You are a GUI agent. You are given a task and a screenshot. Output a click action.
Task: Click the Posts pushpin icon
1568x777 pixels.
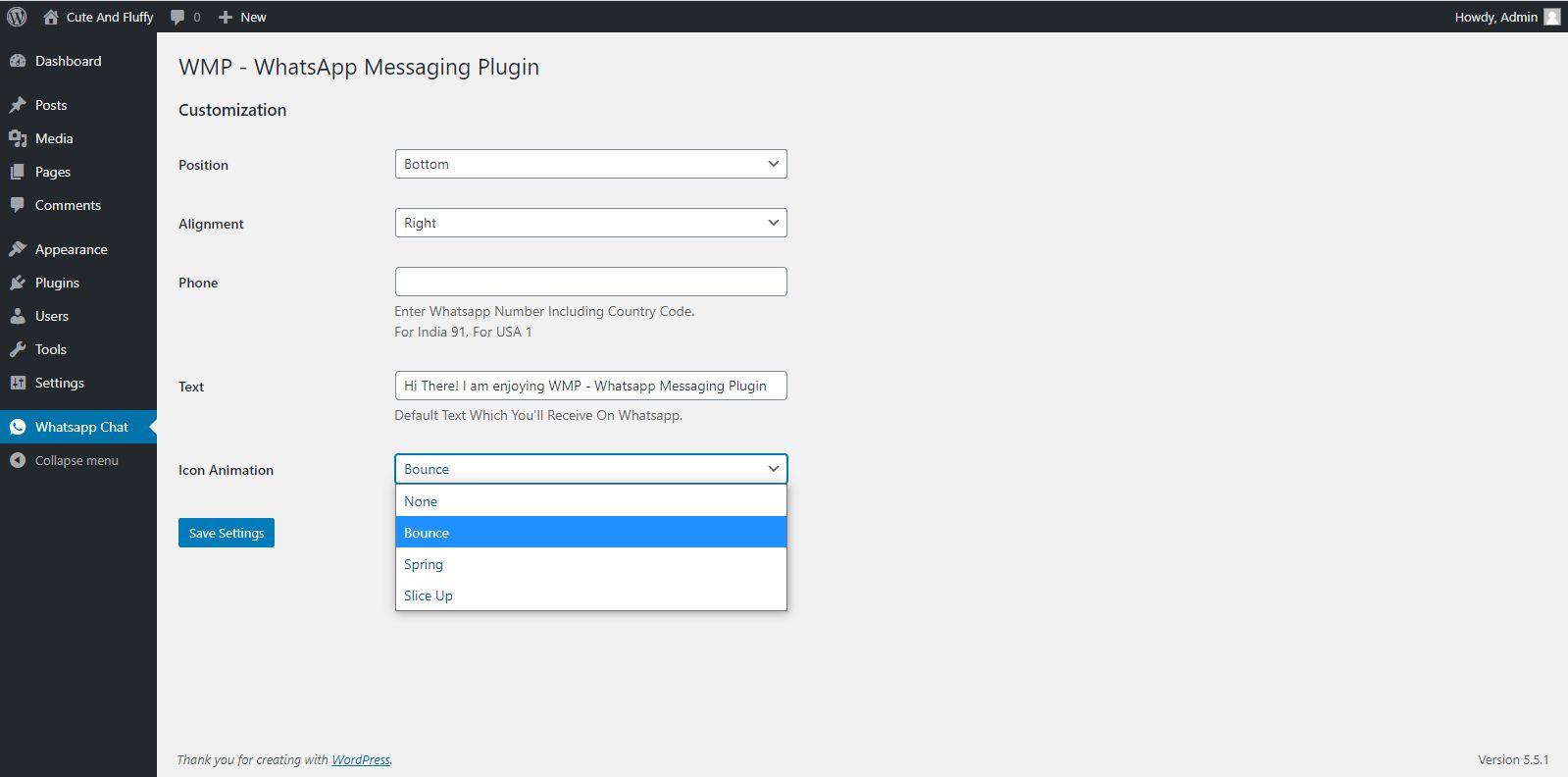(18, 105)
